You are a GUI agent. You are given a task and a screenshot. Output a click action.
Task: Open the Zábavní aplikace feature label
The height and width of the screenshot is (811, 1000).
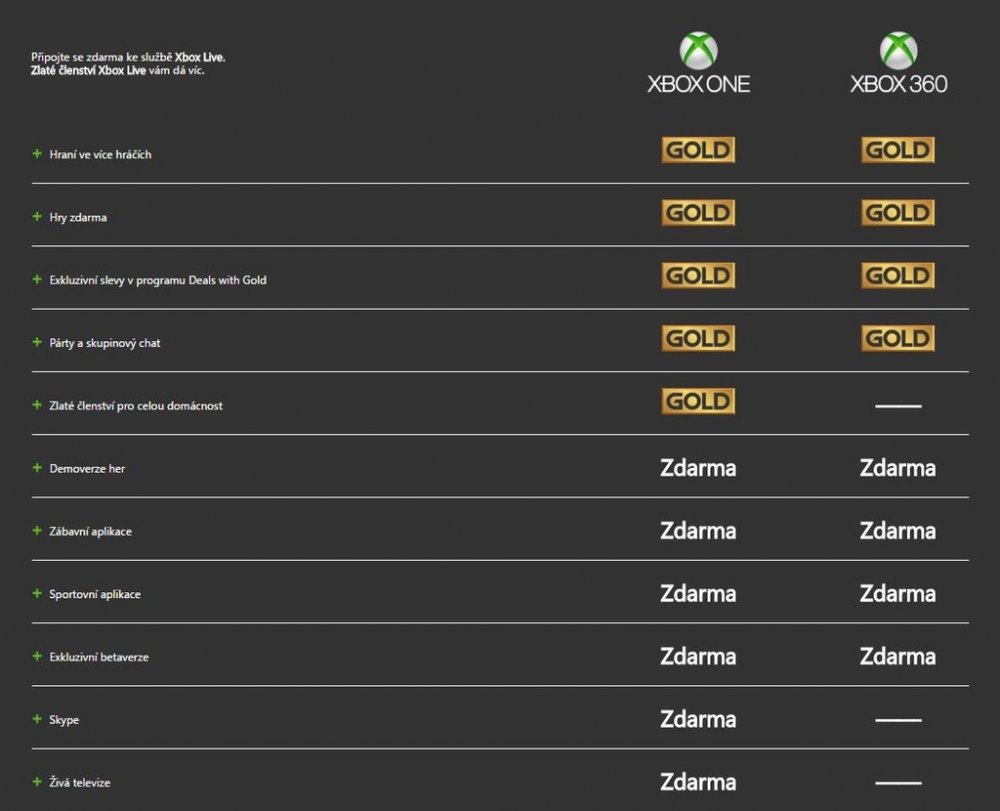tap(90, 532)
